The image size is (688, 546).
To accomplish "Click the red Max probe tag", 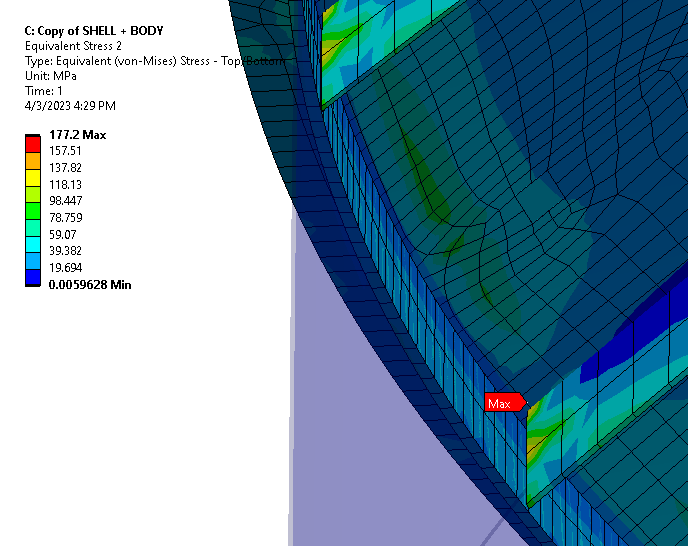I will (x=503, y=403).
